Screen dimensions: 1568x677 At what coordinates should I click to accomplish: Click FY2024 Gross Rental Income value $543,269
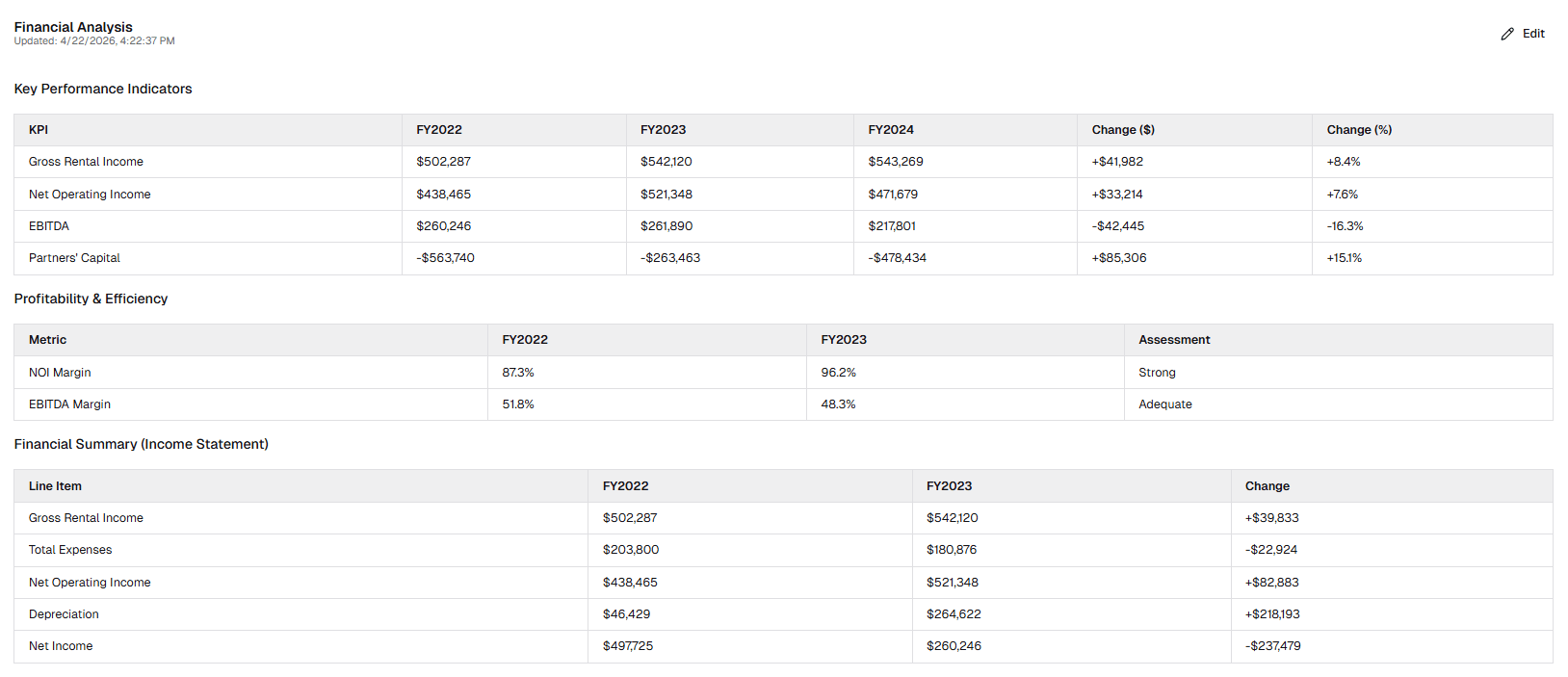point(896,162)
